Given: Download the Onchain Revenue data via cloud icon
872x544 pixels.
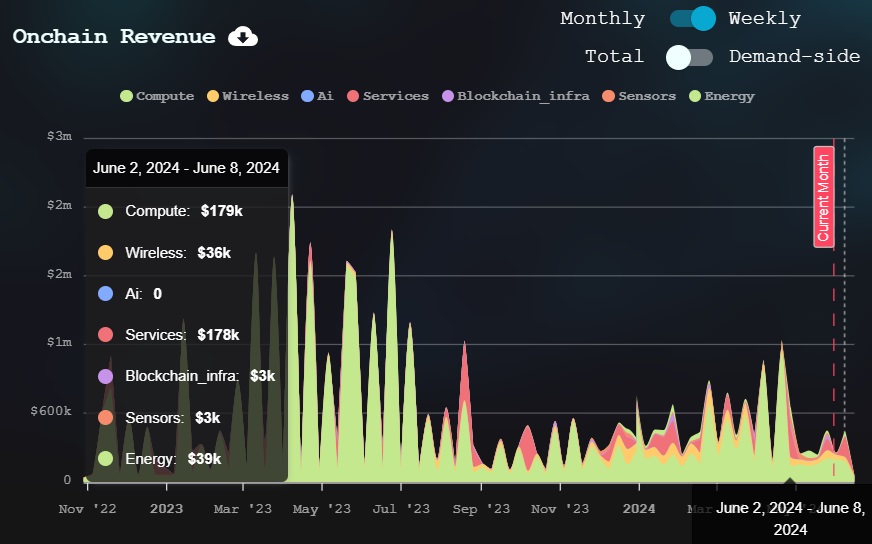Looking at the screenshot, I should click(243, 37).
